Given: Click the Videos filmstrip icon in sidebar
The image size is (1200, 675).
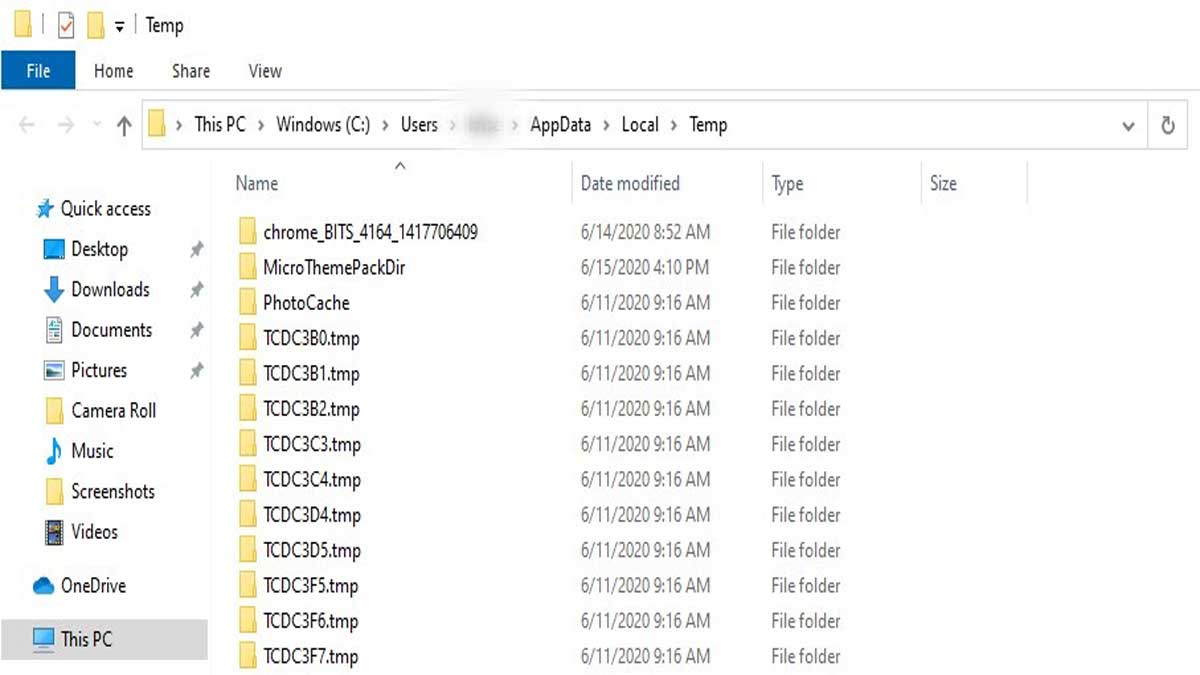Looking at the screenshot, I should tap(54, 532).
